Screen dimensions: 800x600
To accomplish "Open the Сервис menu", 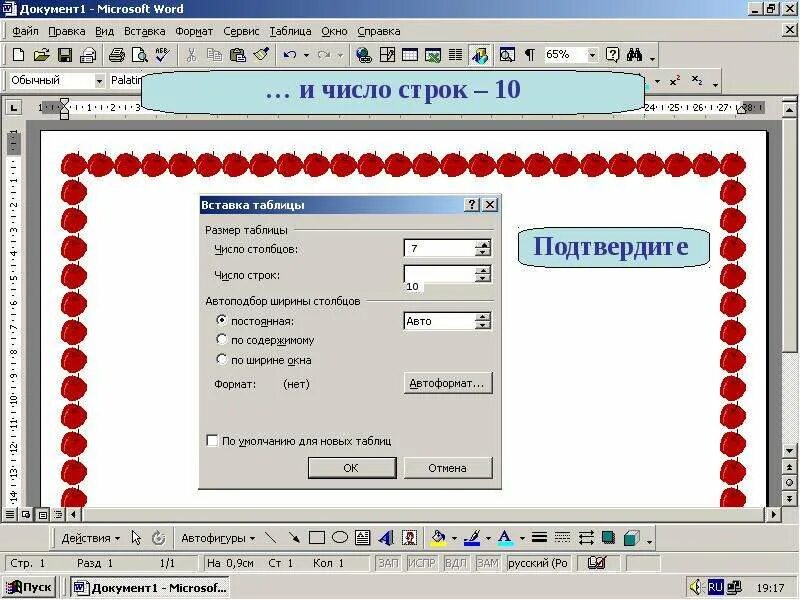I will tap(241, 31).
